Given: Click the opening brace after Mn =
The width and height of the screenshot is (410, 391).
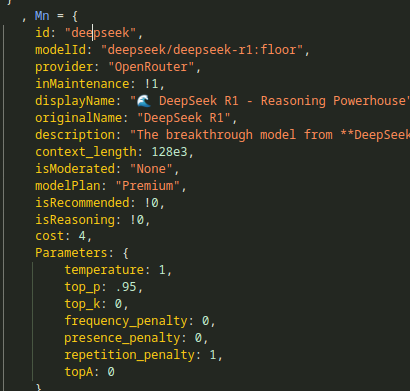Looking at the screenshot, I should (75, 16).
